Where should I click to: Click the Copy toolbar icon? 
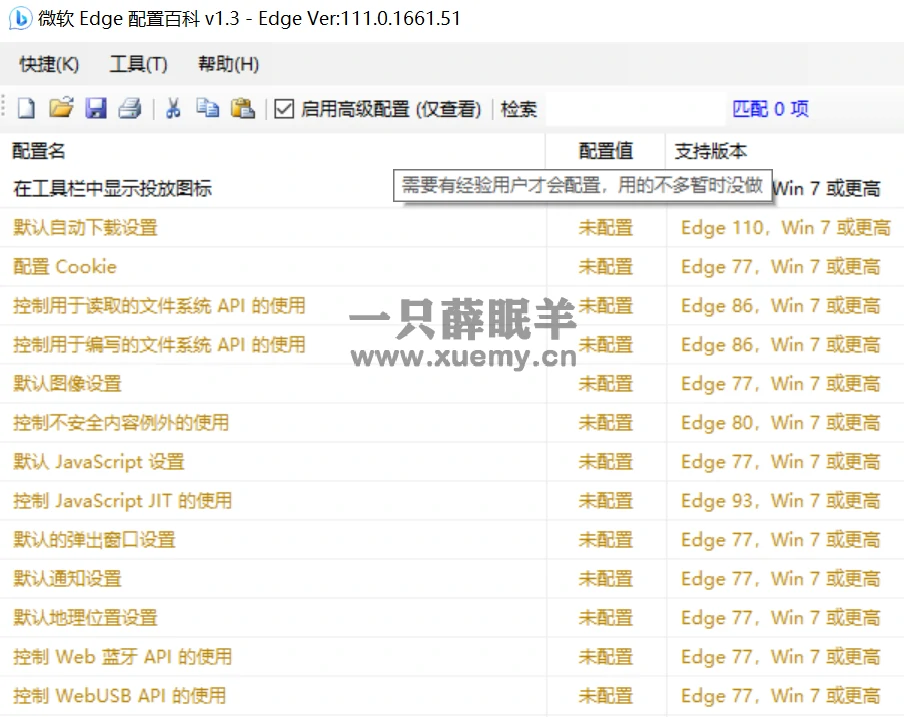click(208, 108)
